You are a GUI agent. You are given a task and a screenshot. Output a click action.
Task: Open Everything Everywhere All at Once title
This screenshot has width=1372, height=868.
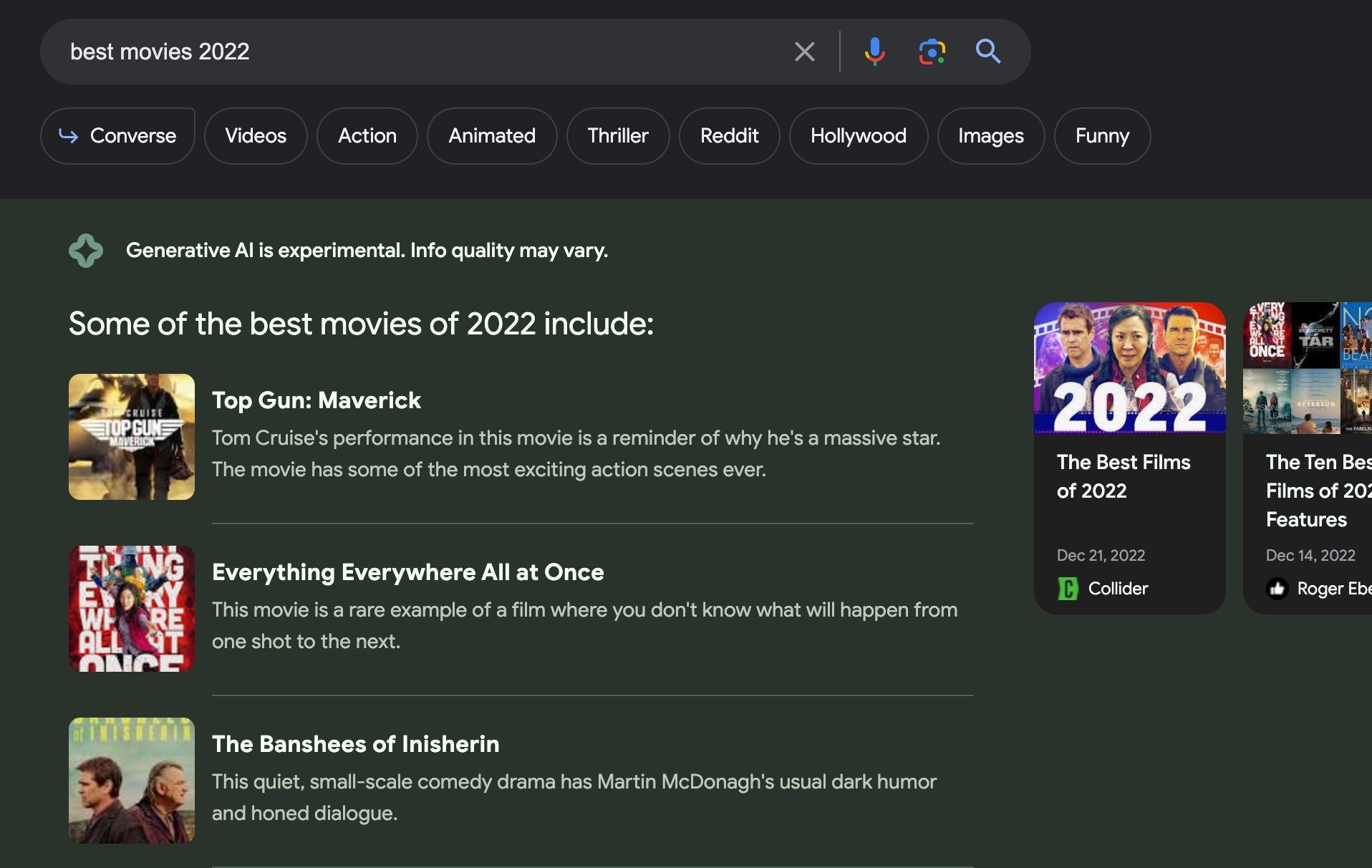click(408, 572)
